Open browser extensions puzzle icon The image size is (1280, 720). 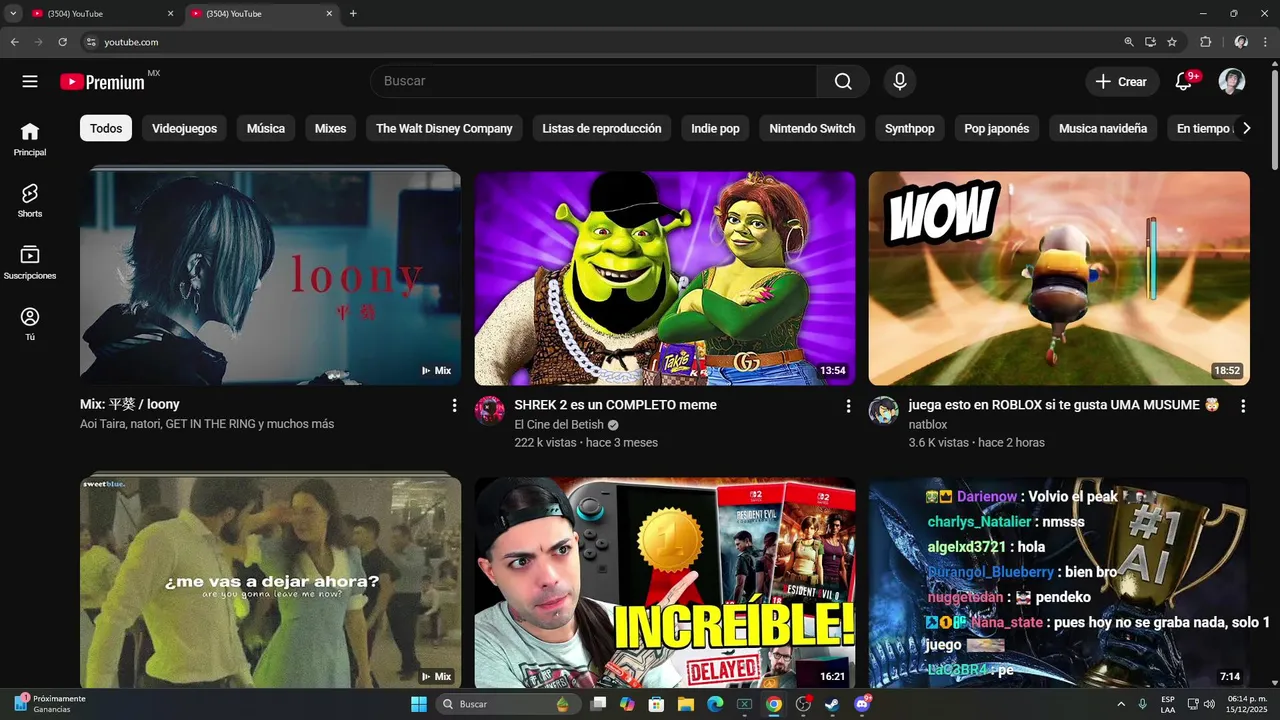click(1205, 42)
